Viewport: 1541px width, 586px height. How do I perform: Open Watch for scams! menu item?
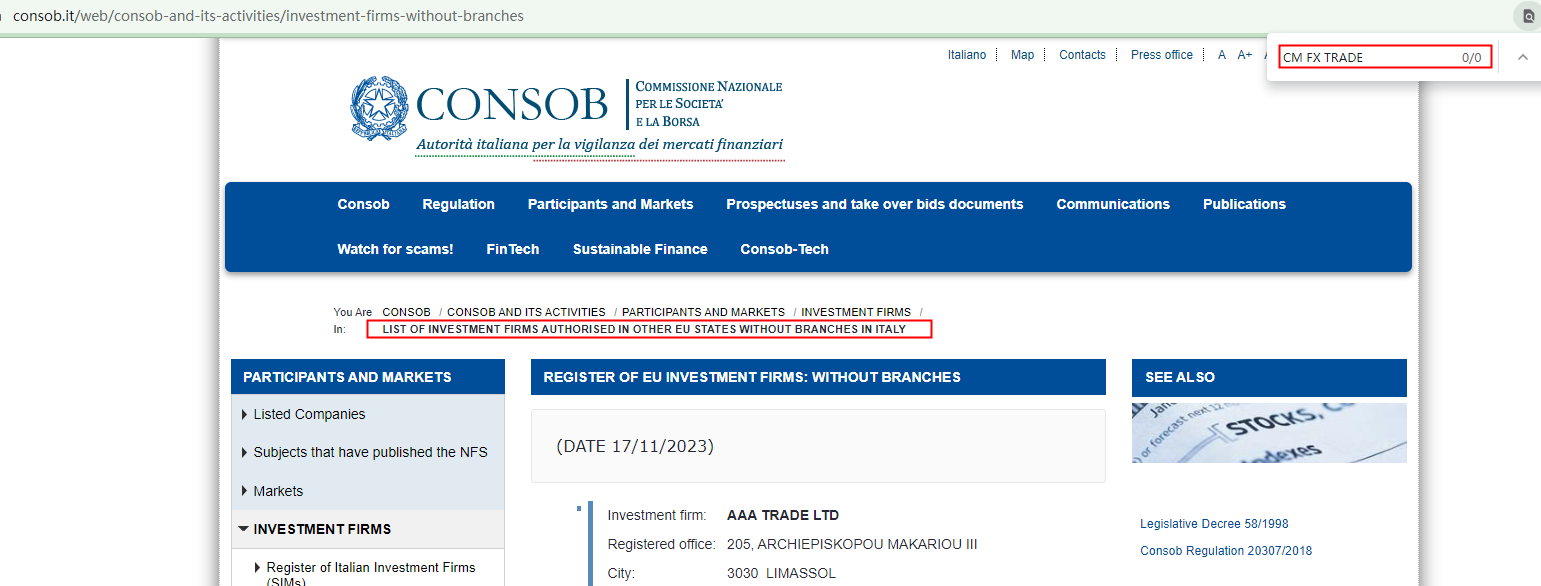[x=395, y=249]
